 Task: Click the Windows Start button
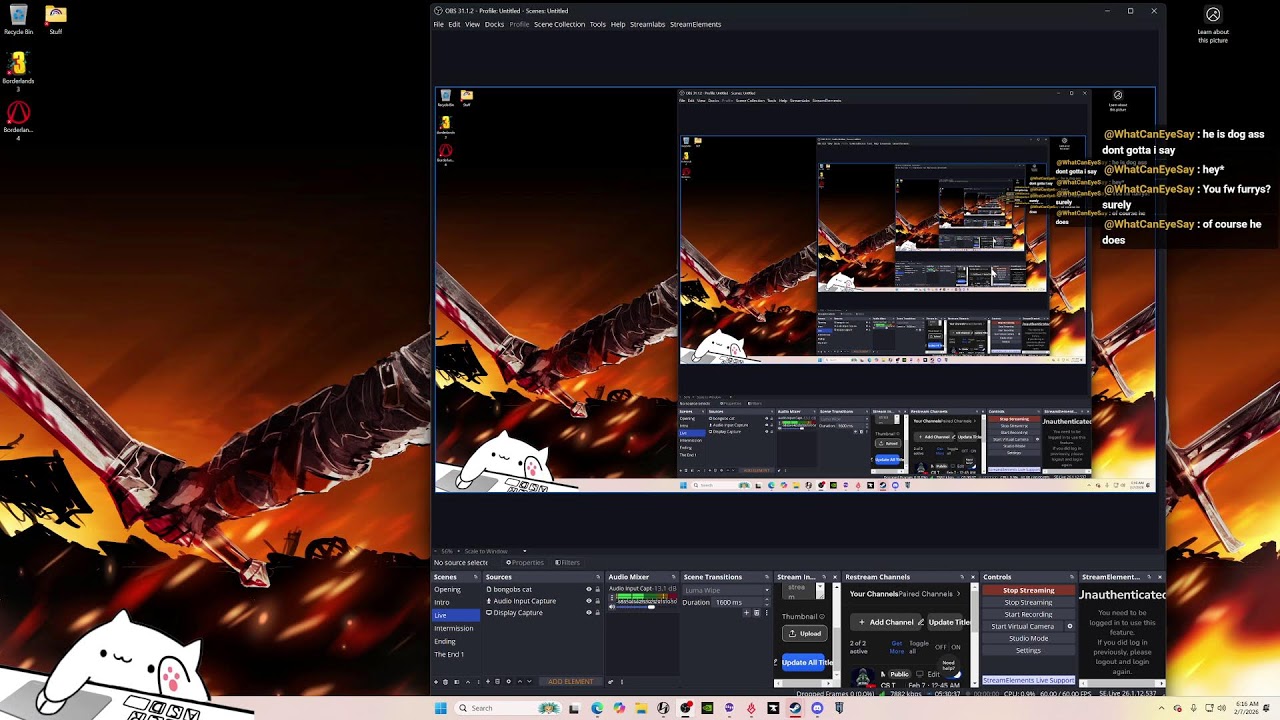[440, 708]
